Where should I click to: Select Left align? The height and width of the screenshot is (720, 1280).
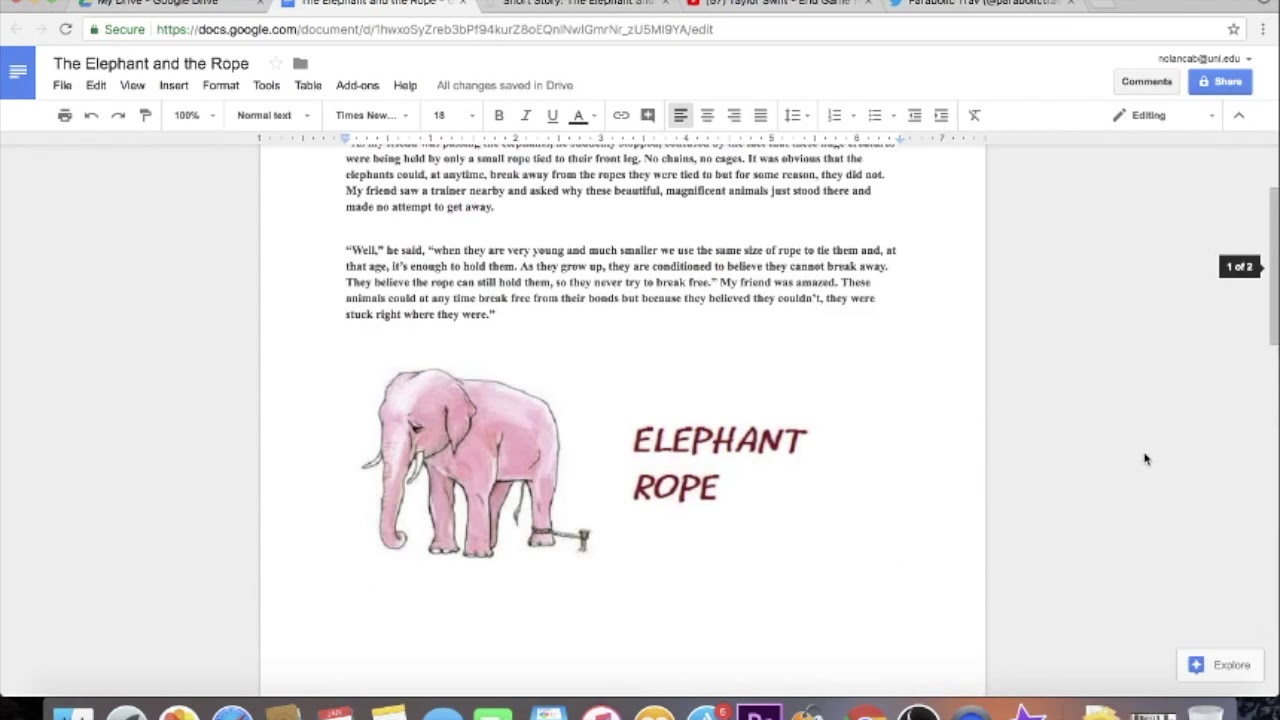[680, 115]
